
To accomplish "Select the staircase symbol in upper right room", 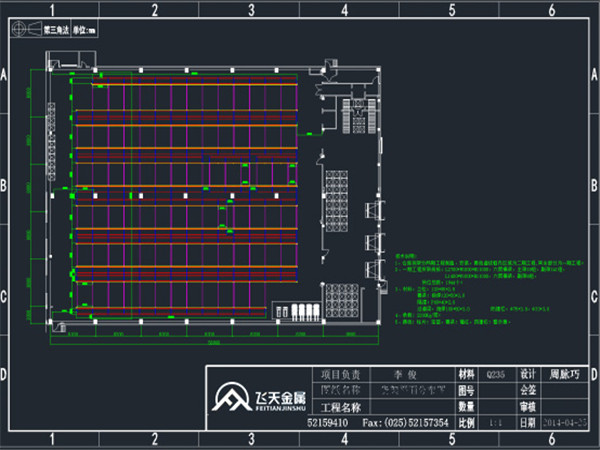I will 356,110.
